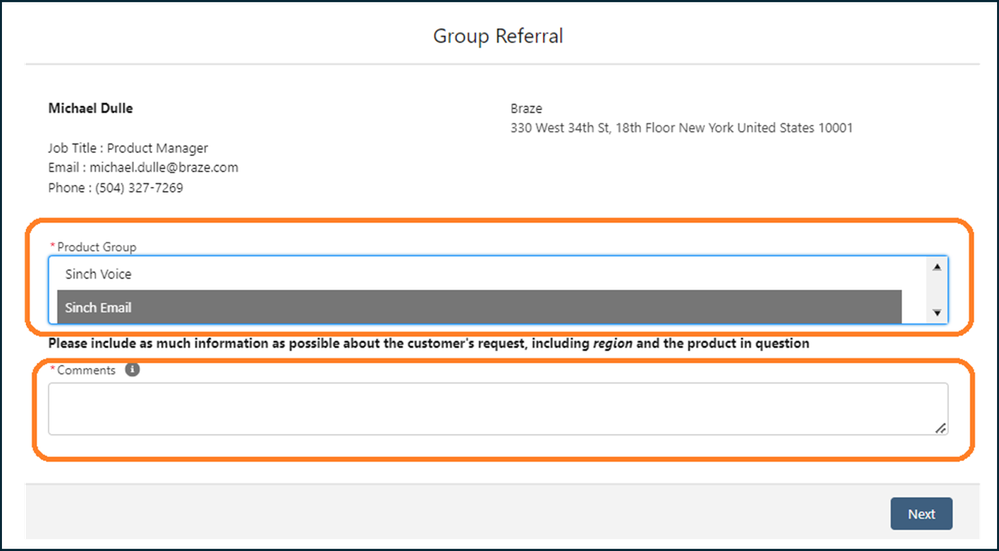This screenshot has width=999, height=551.
Task: Click the Braze company name
Action: point(526,108)
